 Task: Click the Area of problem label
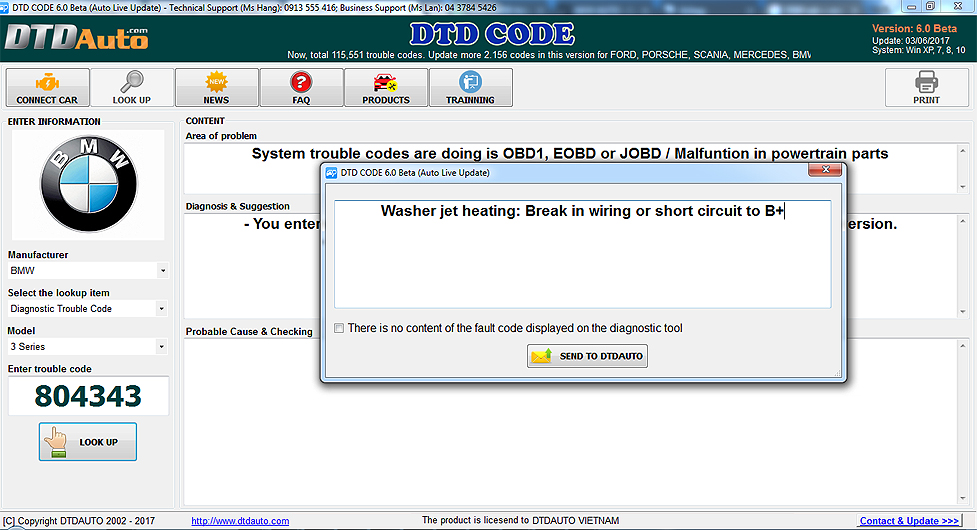tap(221, 136)
